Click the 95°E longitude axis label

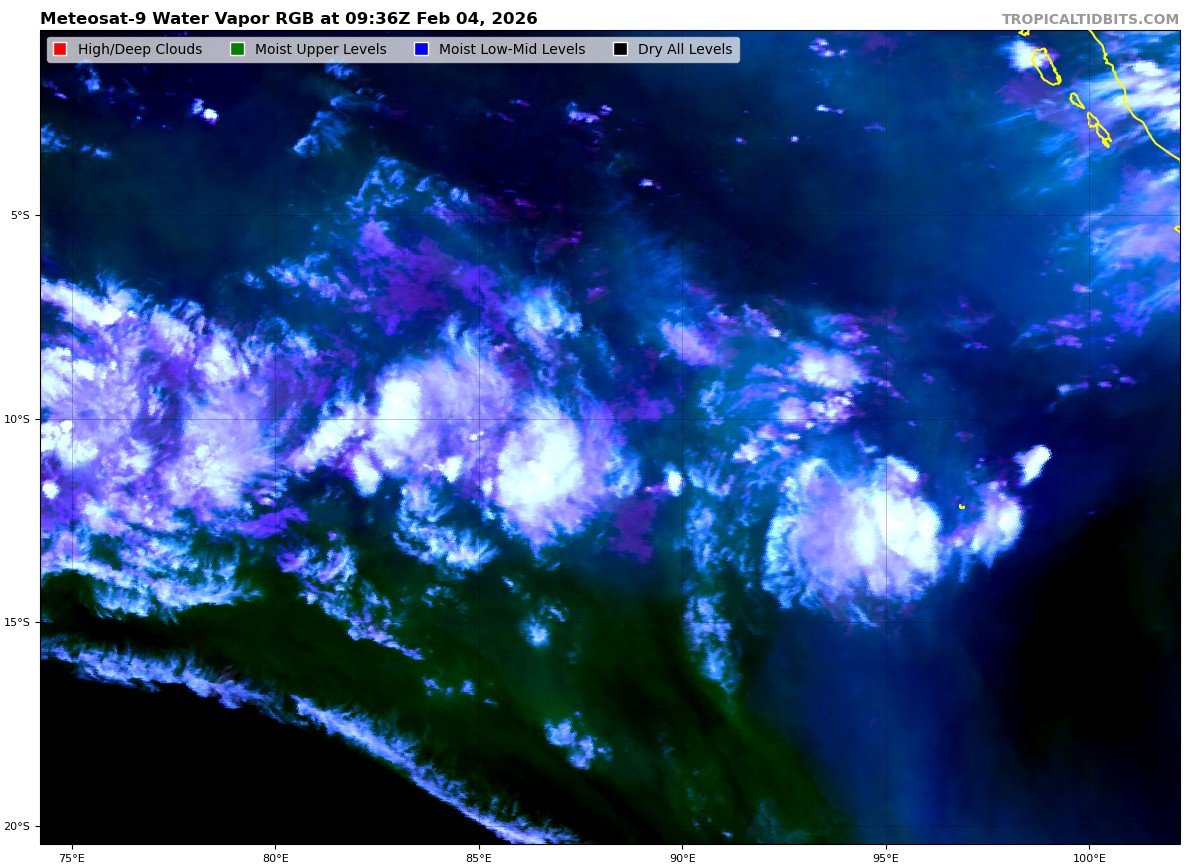point(885,857)
